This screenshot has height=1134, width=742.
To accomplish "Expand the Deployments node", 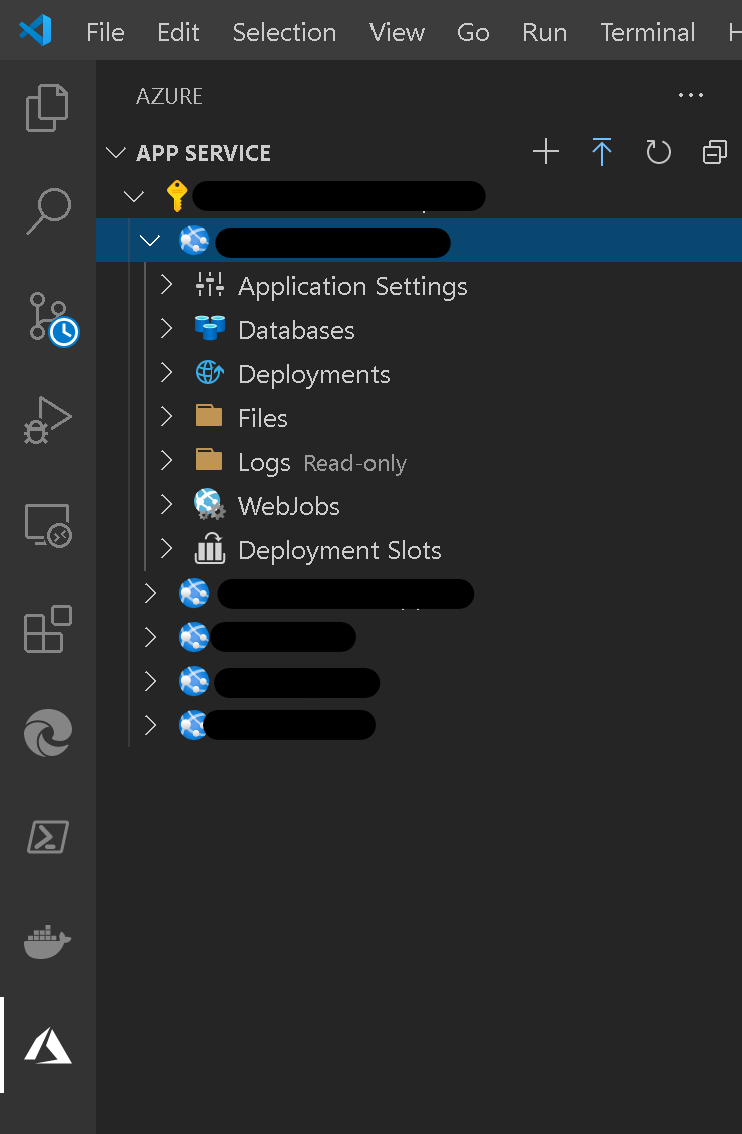I will 166,372.
